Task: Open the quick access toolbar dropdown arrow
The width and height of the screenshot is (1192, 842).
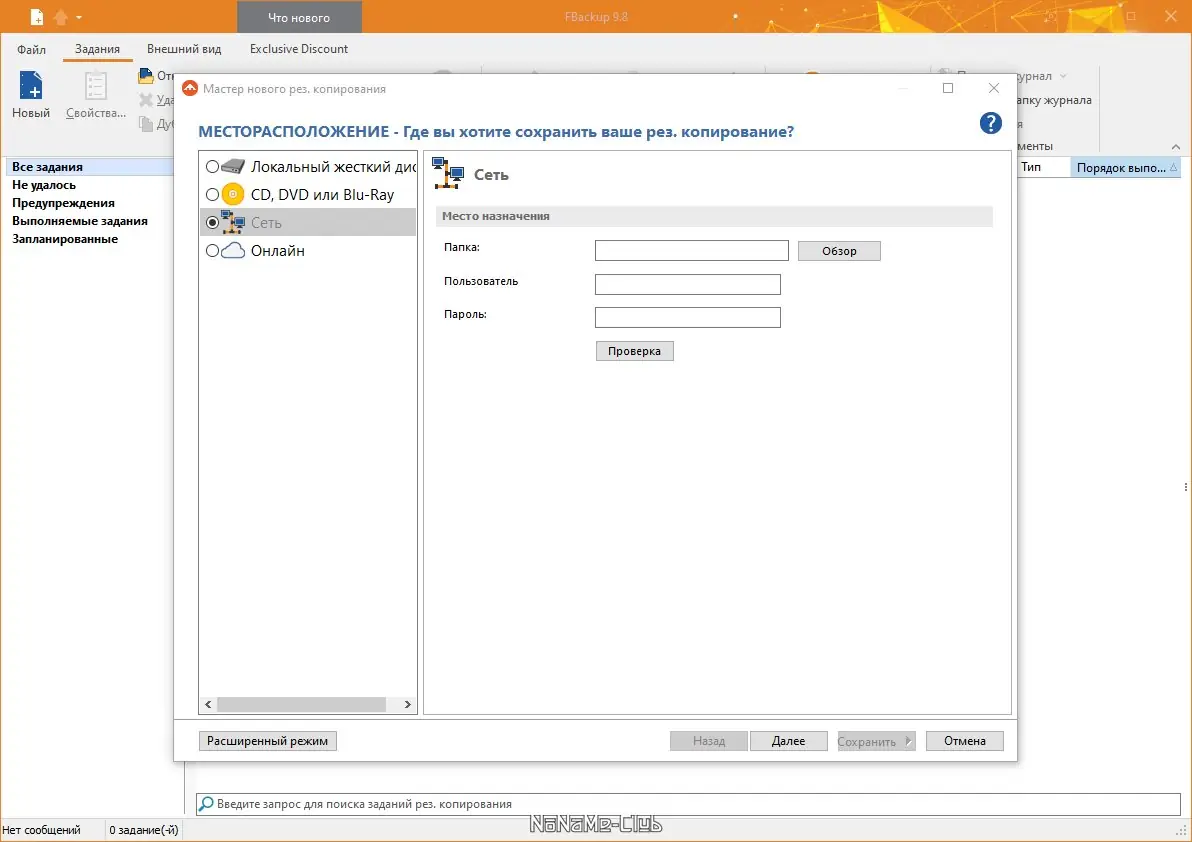Action: (78, 17)
